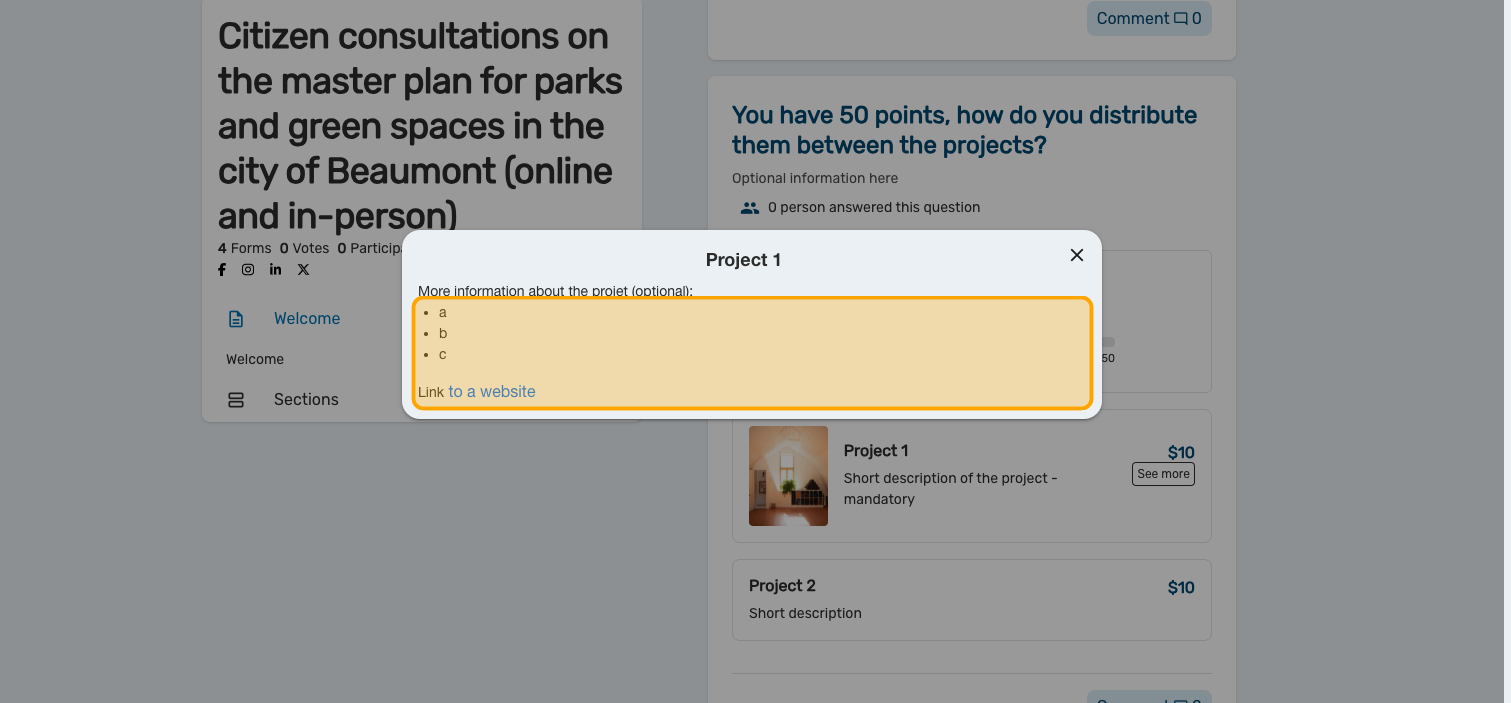Click the $10 price on Project 2
Viewport: 1511px width, 703px height.
pyautogui.click(x=1181, y=588)
